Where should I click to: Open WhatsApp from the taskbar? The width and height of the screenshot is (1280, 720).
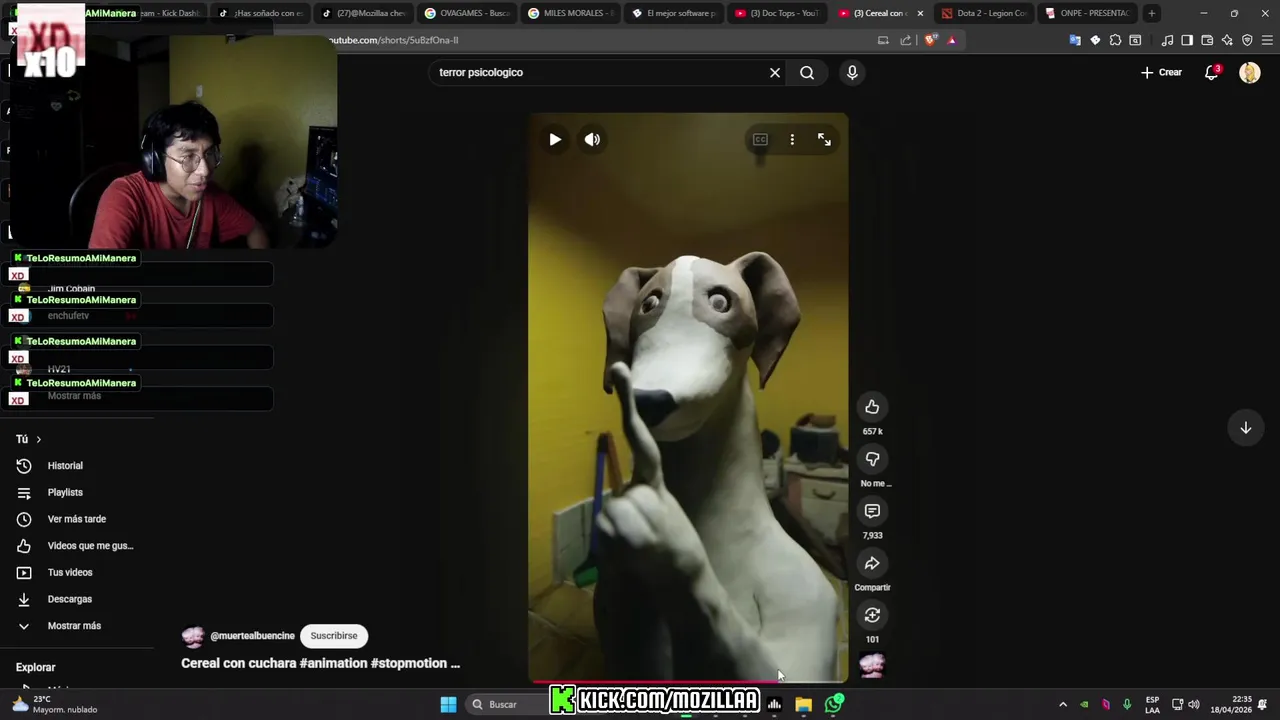pos(834,704)
